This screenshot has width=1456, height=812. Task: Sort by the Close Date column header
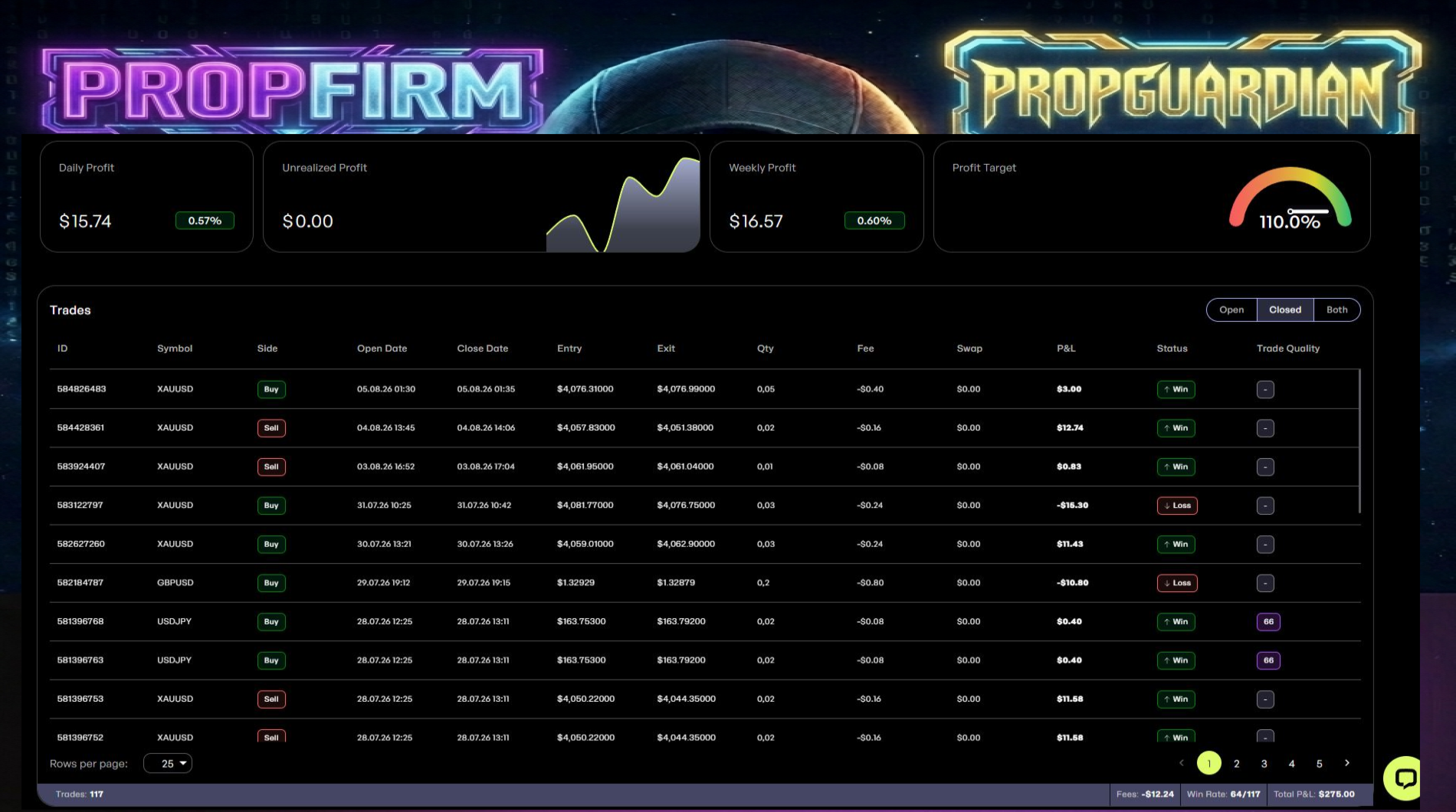tap(483, 349)
